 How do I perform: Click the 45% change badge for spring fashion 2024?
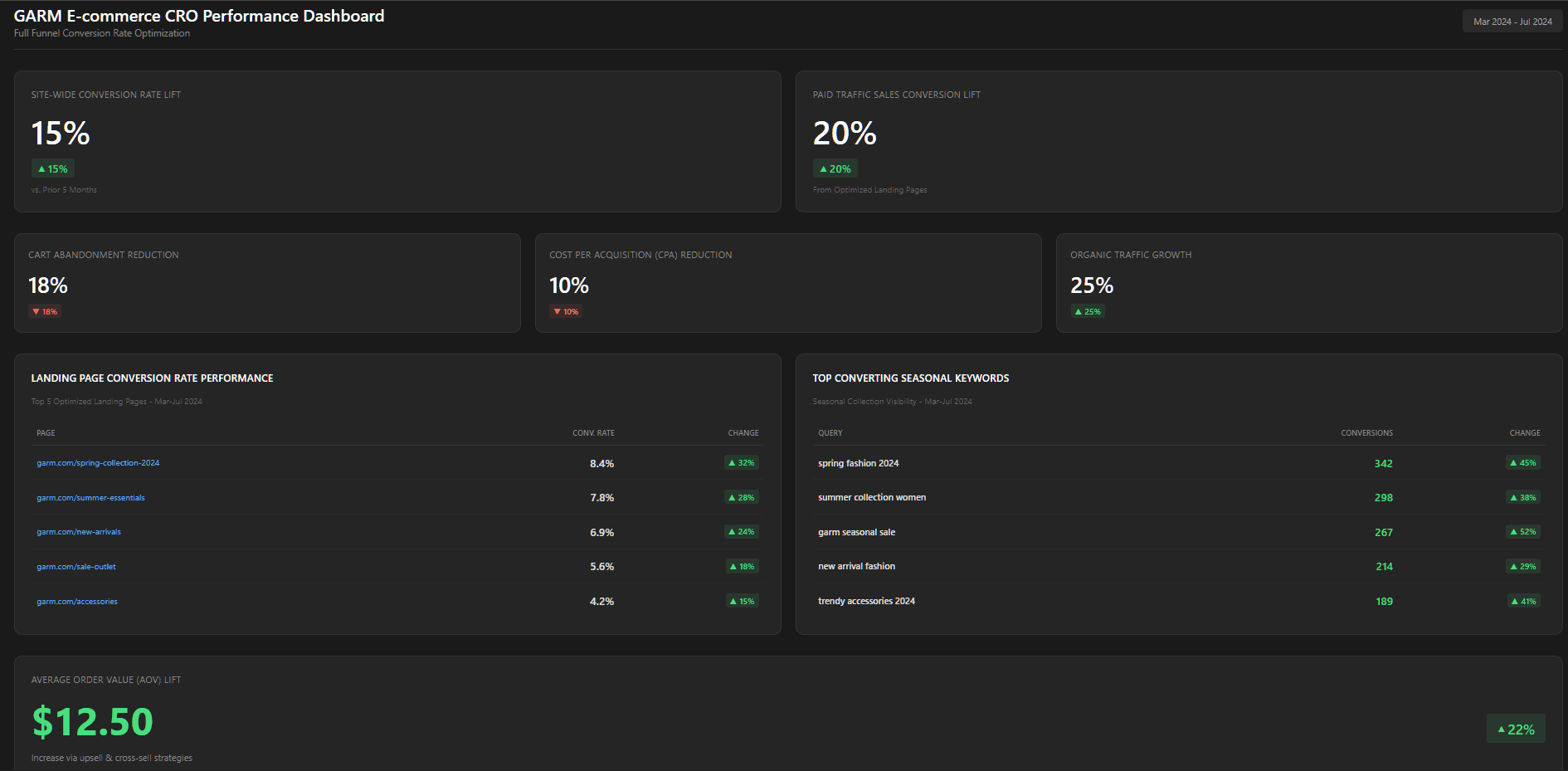pos(1523,463)
